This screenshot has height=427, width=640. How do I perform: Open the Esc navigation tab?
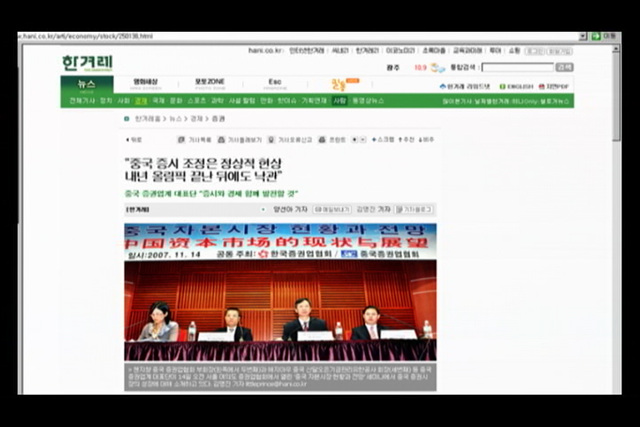275,81
